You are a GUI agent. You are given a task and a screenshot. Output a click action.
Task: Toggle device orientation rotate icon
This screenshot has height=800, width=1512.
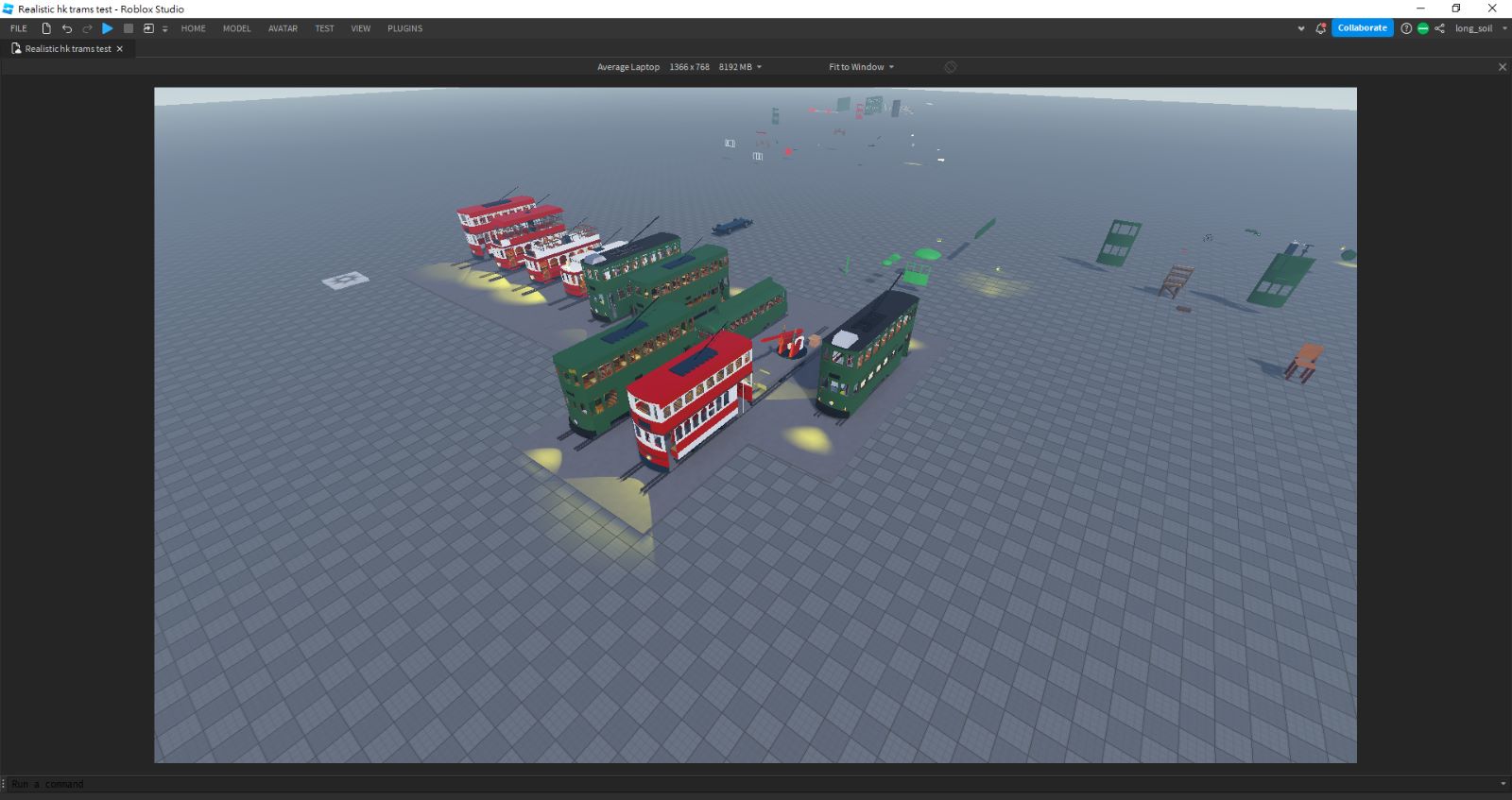point(951,67)
